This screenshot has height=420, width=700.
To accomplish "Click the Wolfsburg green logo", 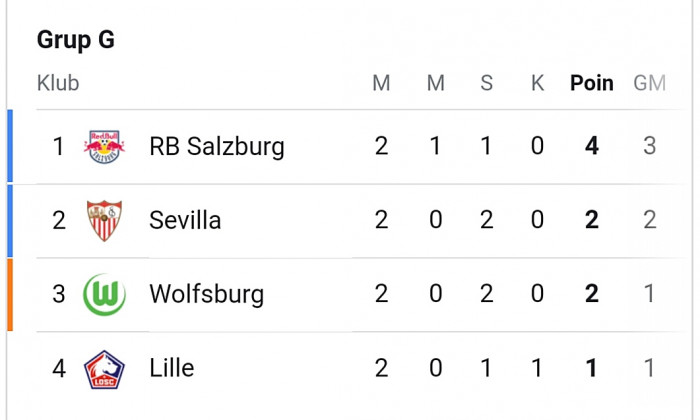I will point(104,295).
